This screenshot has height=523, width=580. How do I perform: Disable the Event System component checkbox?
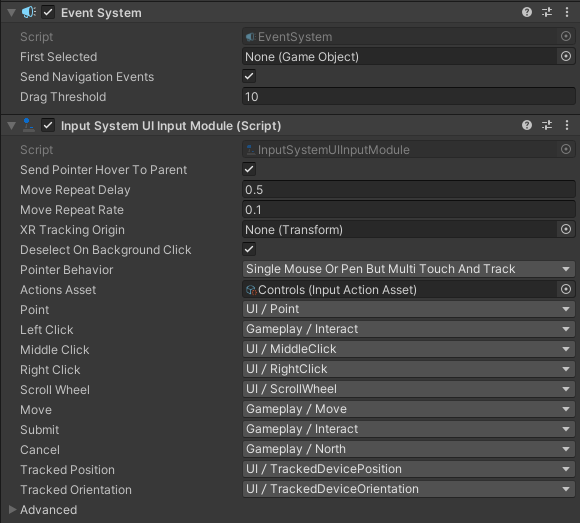pyautogui.click(x=48, y=12)
